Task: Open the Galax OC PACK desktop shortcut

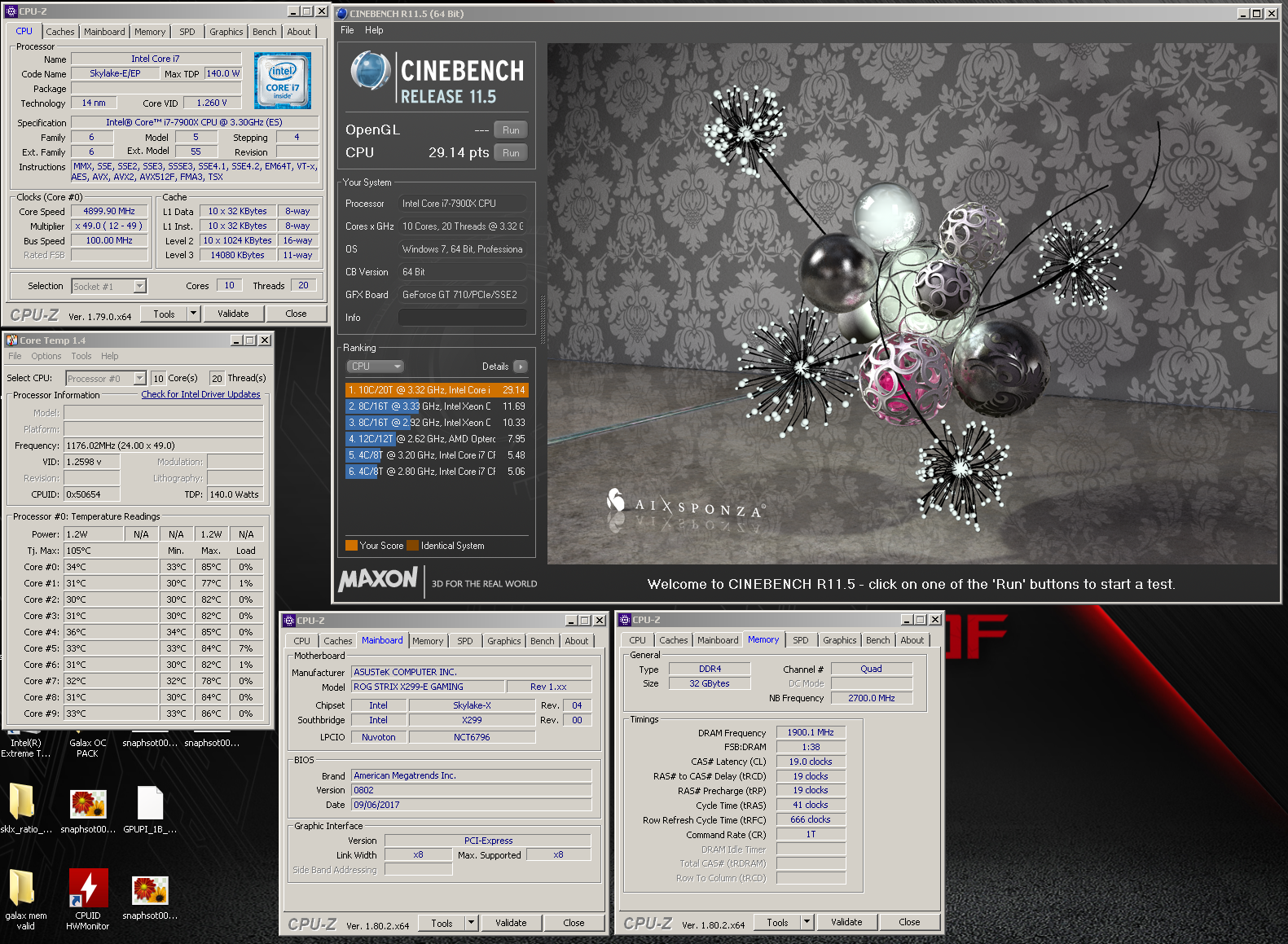Action: click(87, 748)
